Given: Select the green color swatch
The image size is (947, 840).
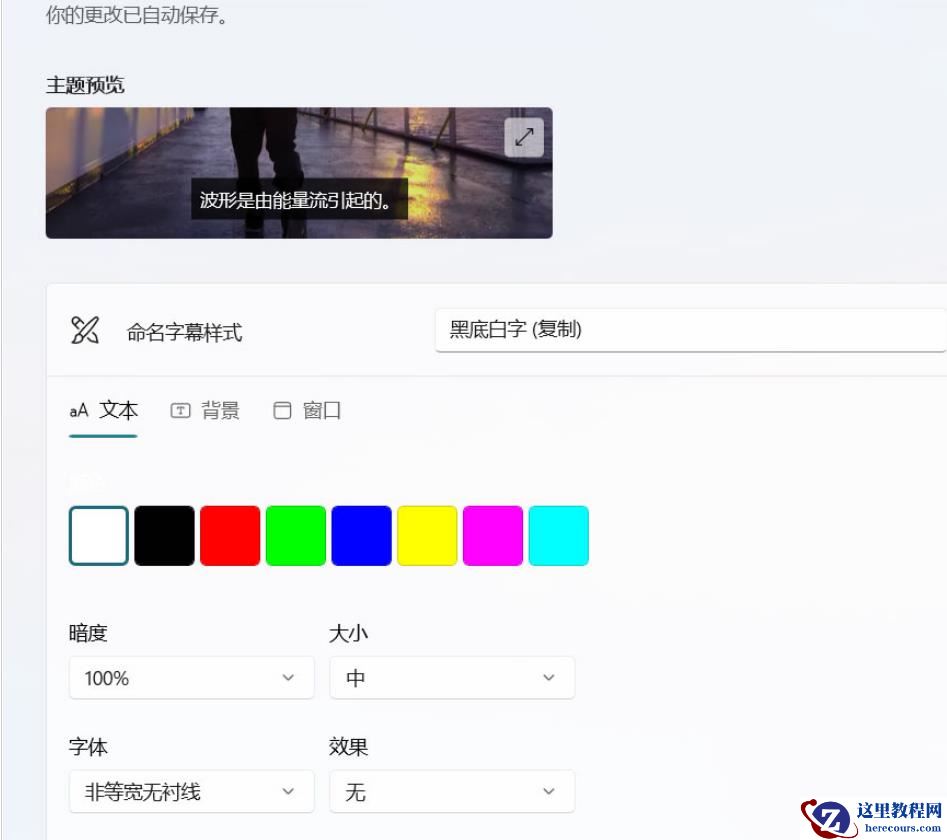Looking at the screenshot, I should (295, 535).
